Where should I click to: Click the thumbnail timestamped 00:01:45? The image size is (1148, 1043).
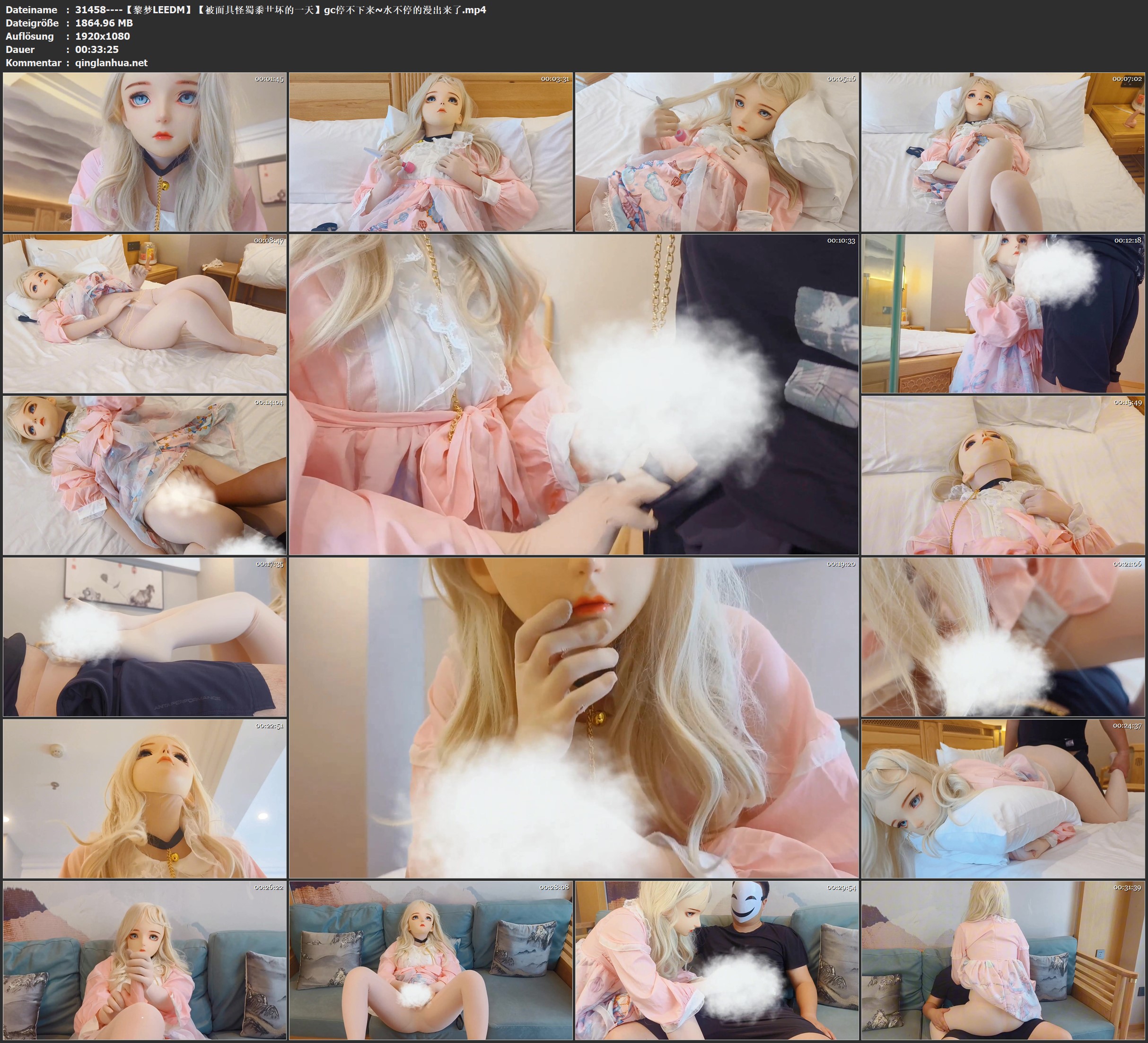pyautogui.click(x=145, y=152)
